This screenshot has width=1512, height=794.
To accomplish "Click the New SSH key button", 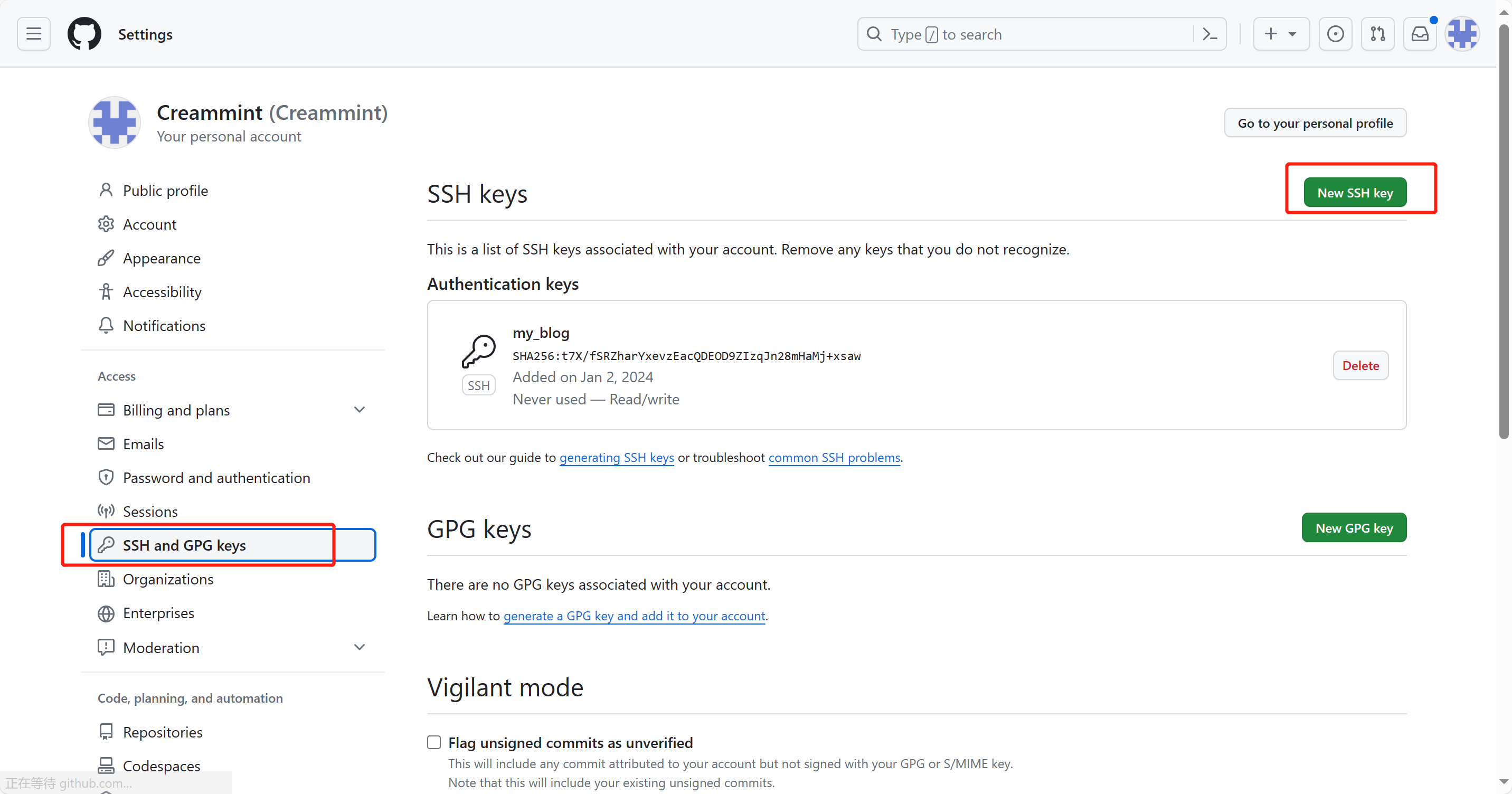I will click(x=1355, y=193).
